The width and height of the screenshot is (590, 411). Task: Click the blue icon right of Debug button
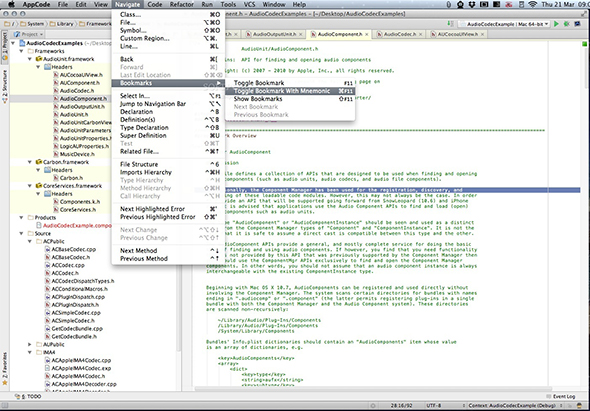(577, 24)
